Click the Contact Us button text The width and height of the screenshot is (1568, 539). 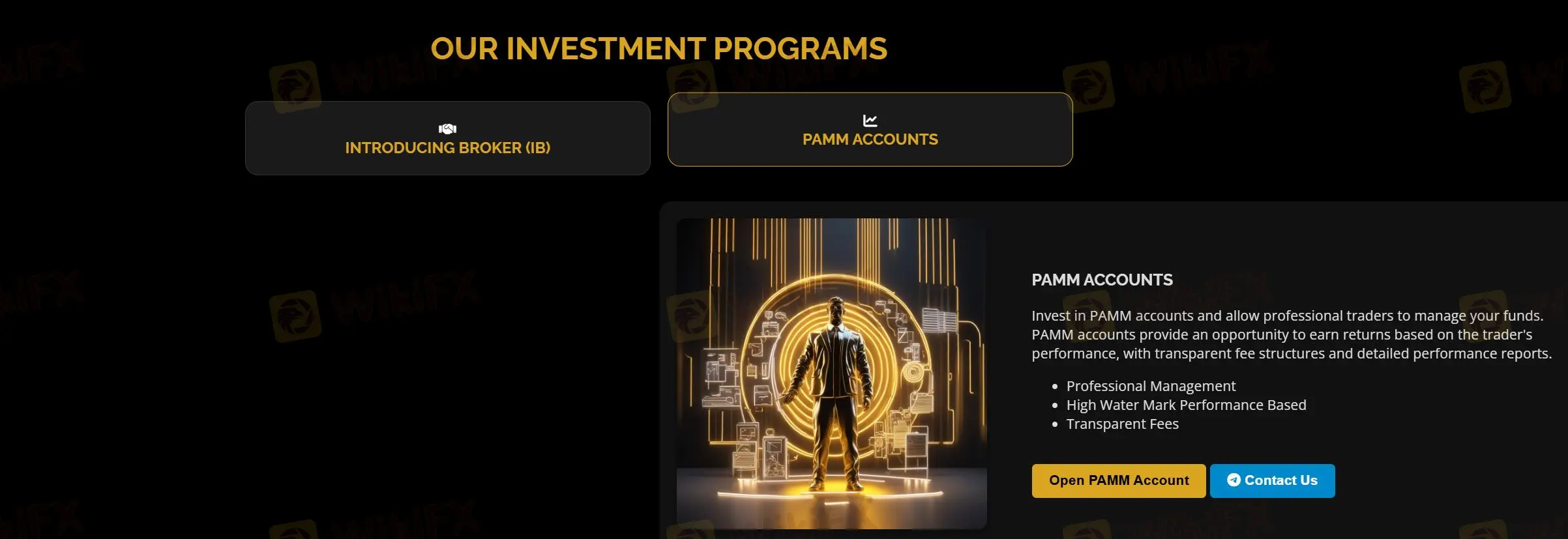(1280, 480)
